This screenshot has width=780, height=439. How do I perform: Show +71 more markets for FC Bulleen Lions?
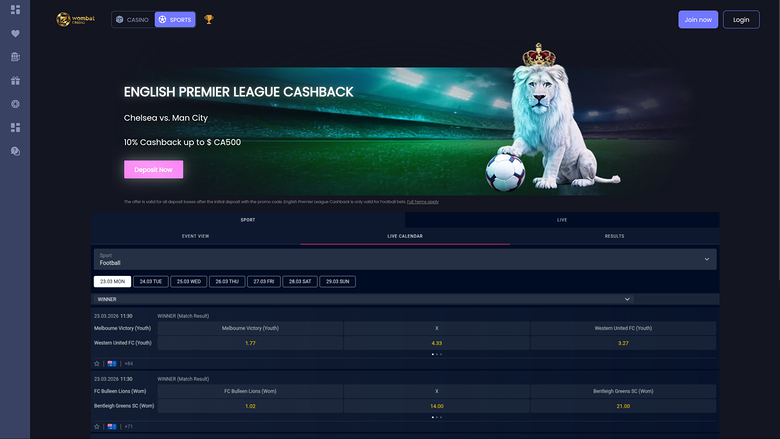[129, 427]
